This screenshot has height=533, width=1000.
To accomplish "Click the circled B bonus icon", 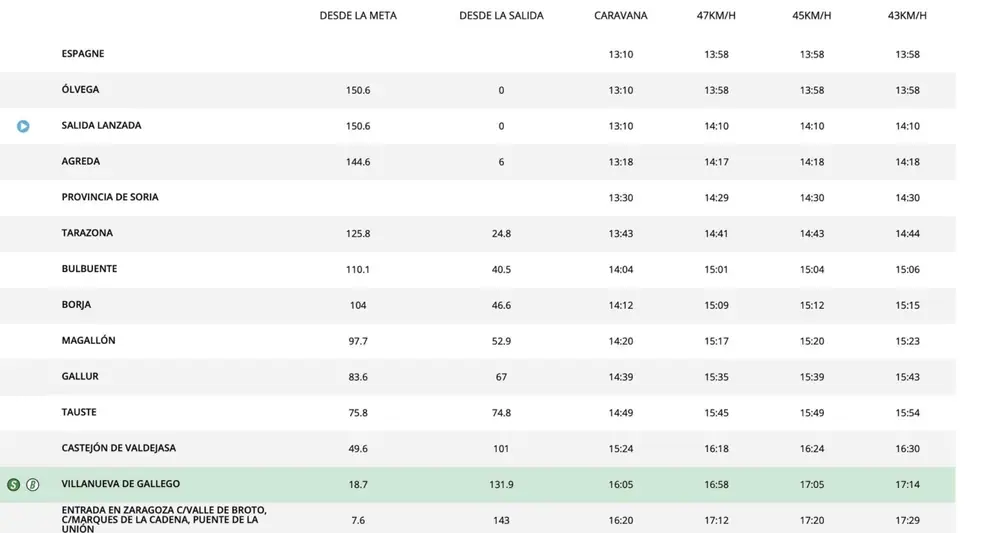I will [33, 485].
